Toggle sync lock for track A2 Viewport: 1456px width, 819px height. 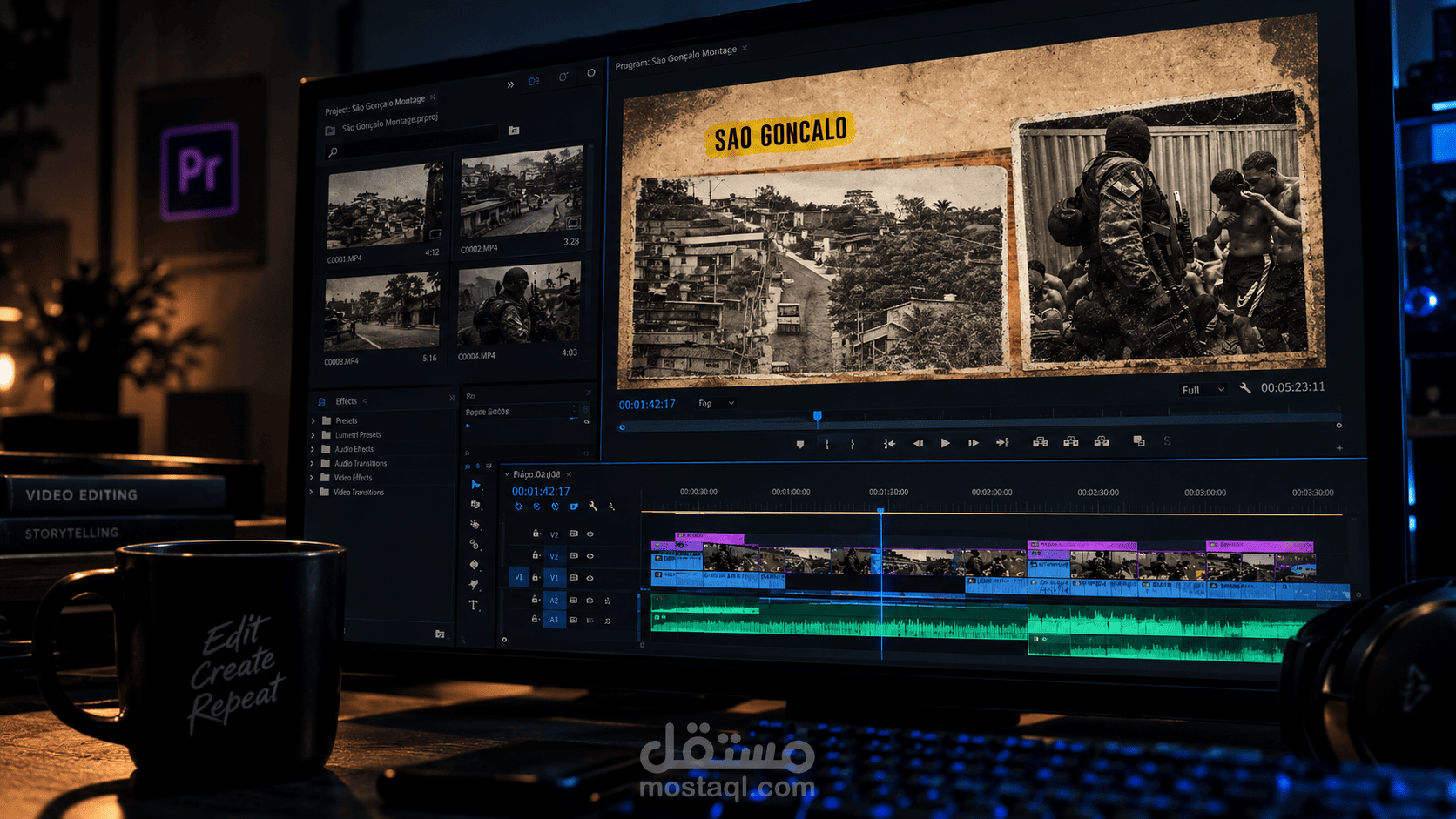click(574, 600)
